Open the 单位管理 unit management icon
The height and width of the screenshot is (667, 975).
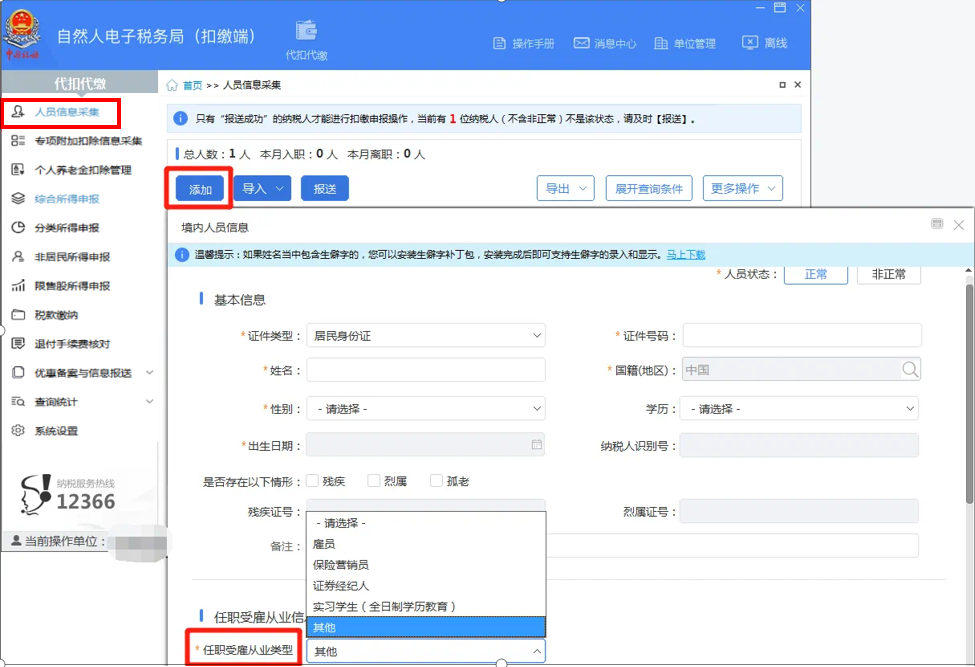click(660, 44)
